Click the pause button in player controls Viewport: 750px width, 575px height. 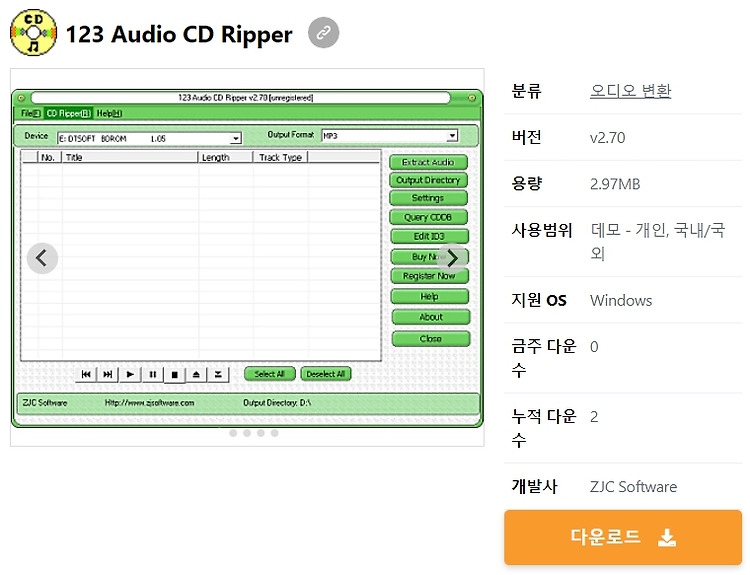tap(153, 374)
